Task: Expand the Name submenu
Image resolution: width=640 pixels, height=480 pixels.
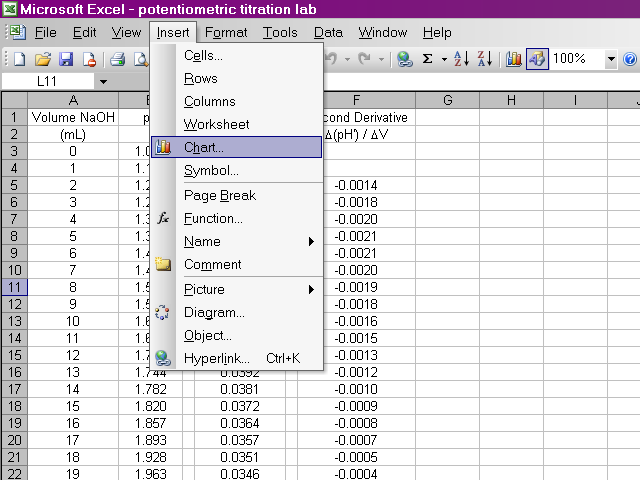Action: click(311, 242)
